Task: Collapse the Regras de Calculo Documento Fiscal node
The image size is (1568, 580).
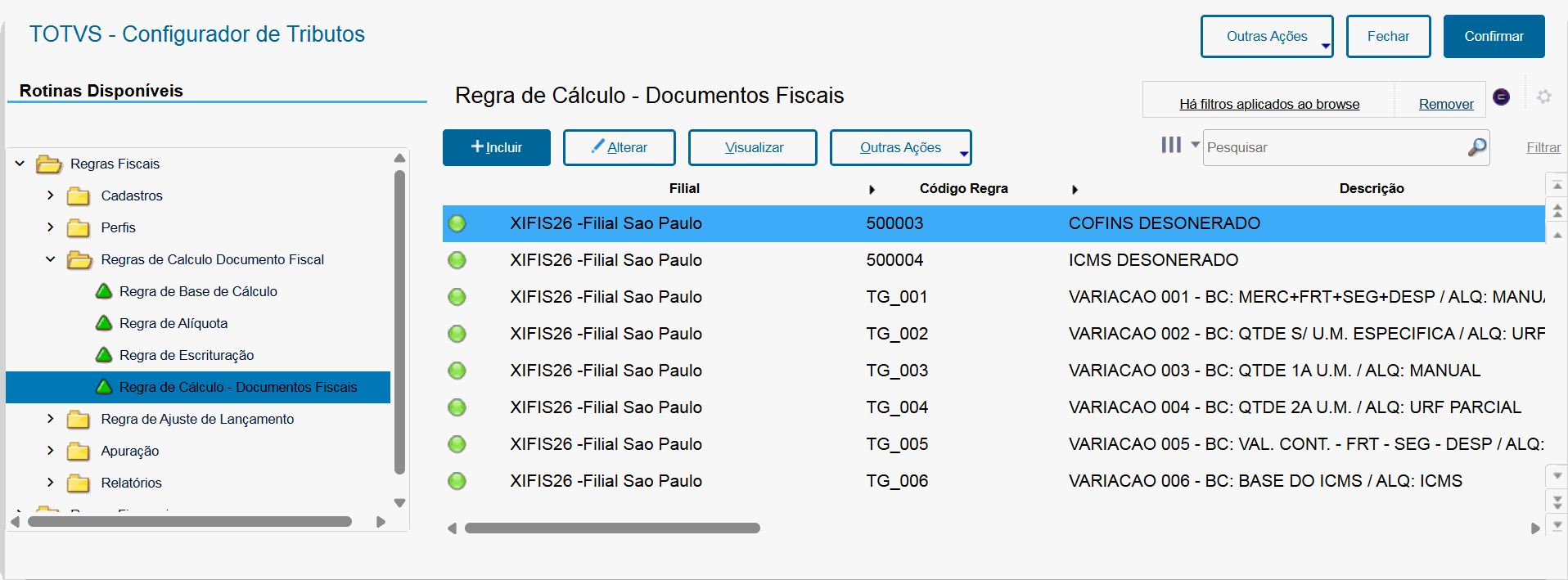Action: point(51,259)
